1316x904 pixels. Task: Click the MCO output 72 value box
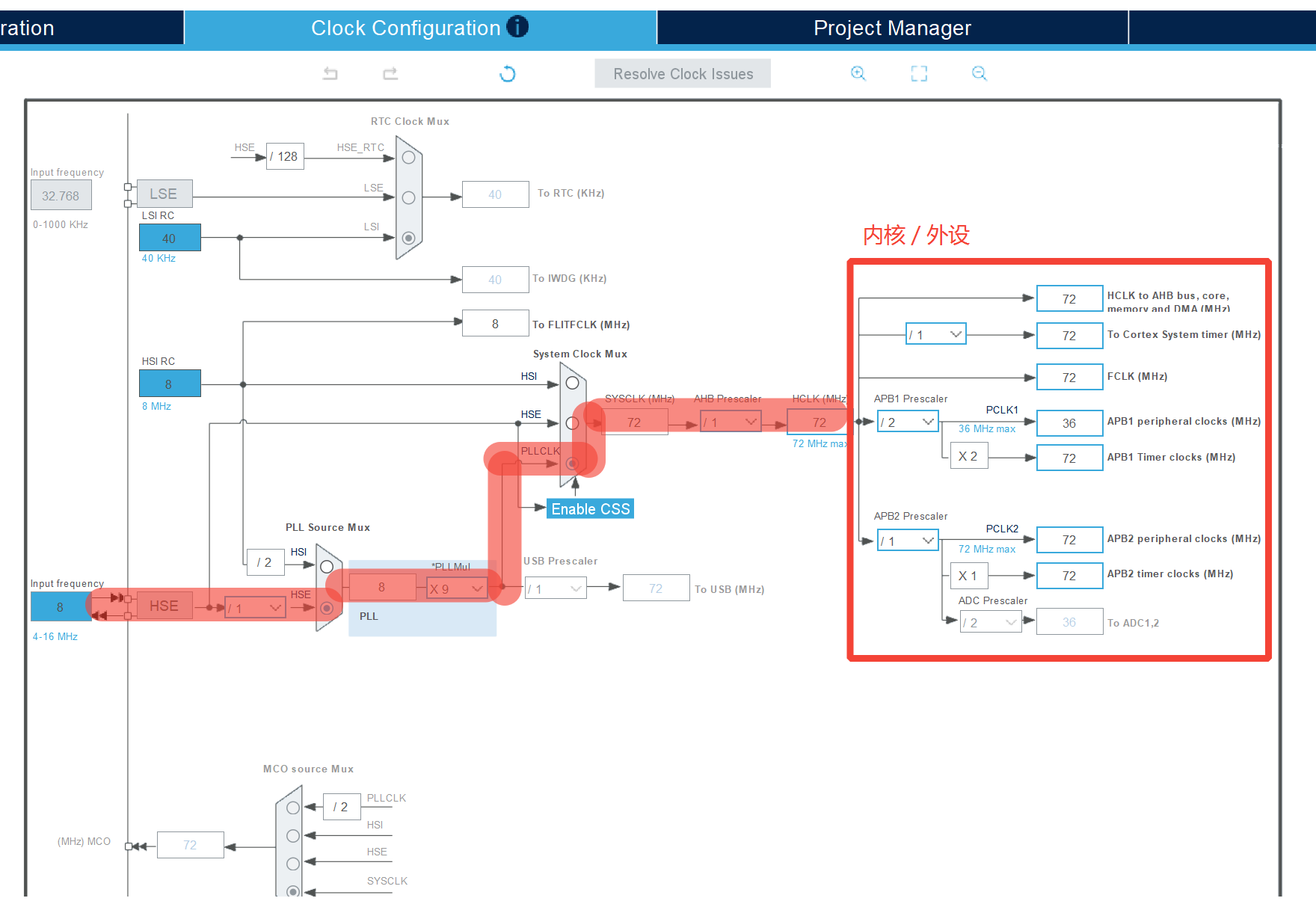coord(190,845)
